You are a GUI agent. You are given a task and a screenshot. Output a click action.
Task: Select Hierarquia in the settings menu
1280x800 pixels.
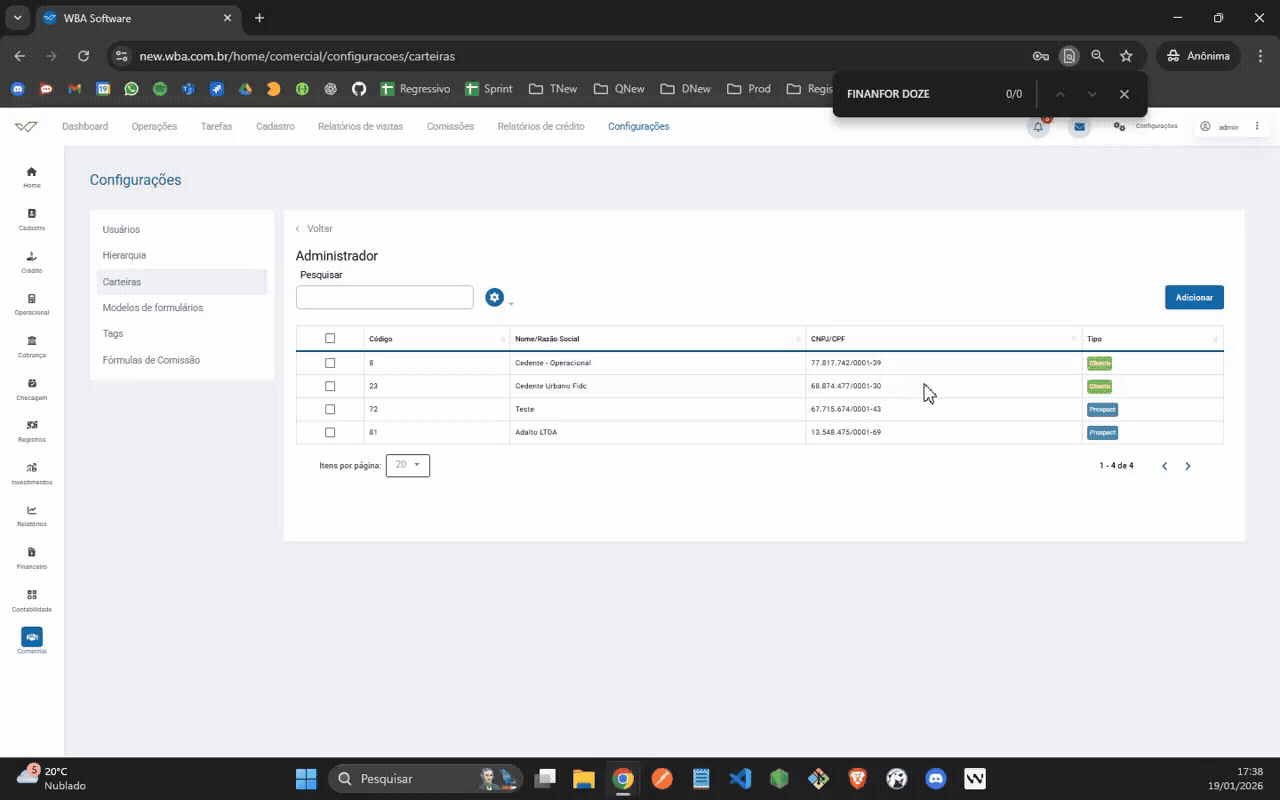(124, 256)
